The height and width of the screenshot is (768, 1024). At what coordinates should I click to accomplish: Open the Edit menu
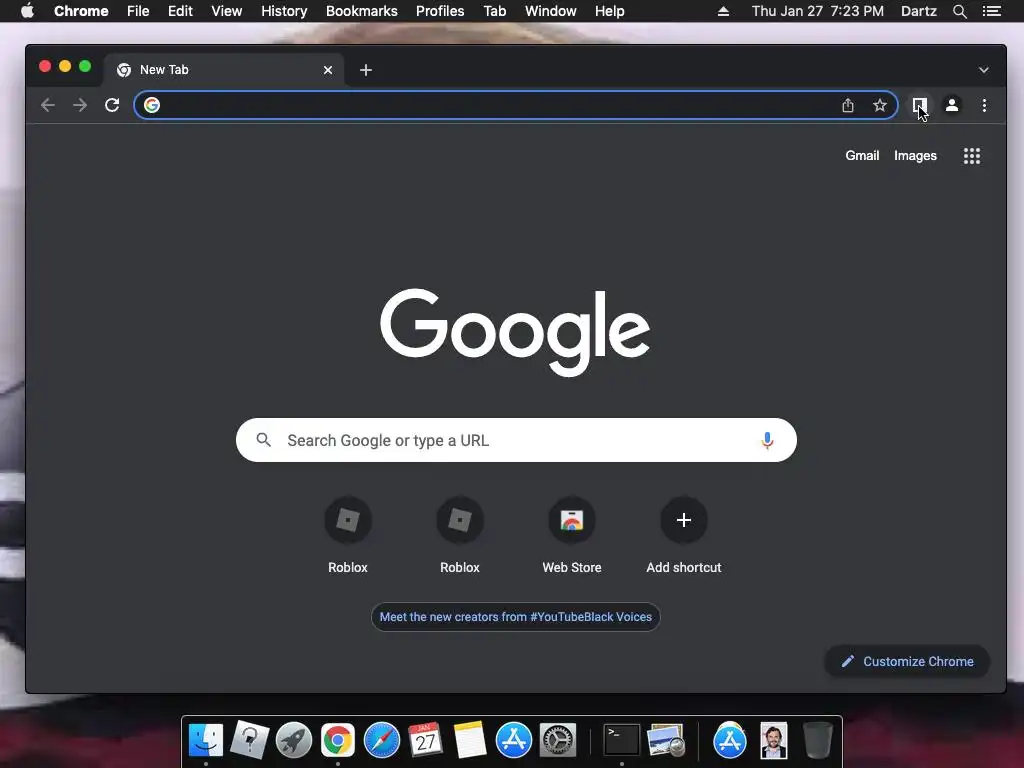point(180,11)
